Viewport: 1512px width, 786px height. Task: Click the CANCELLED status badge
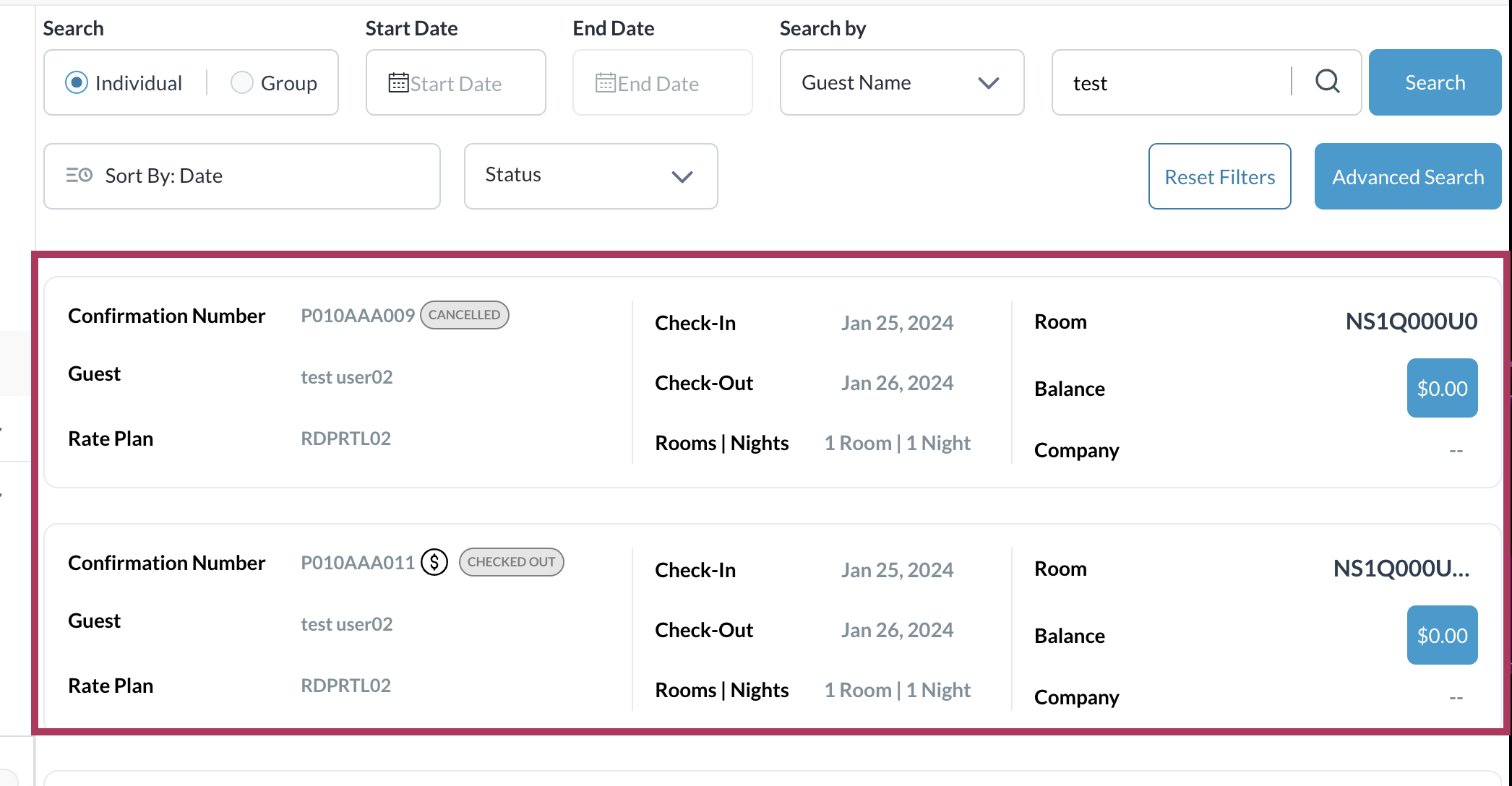(x=464, y=315)
